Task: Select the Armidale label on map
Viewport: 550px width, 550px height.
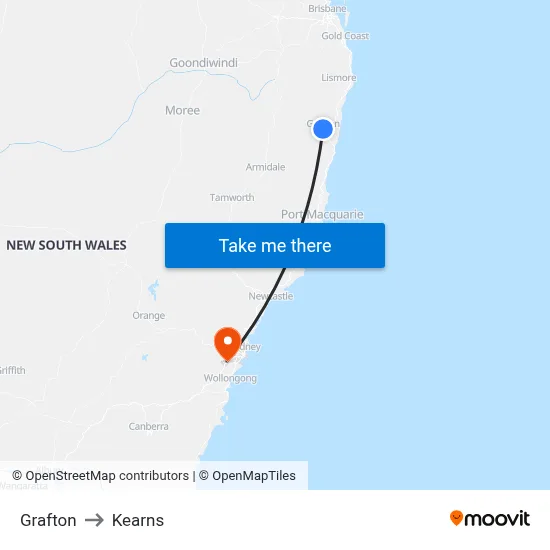Action: (x=265, y=167)
